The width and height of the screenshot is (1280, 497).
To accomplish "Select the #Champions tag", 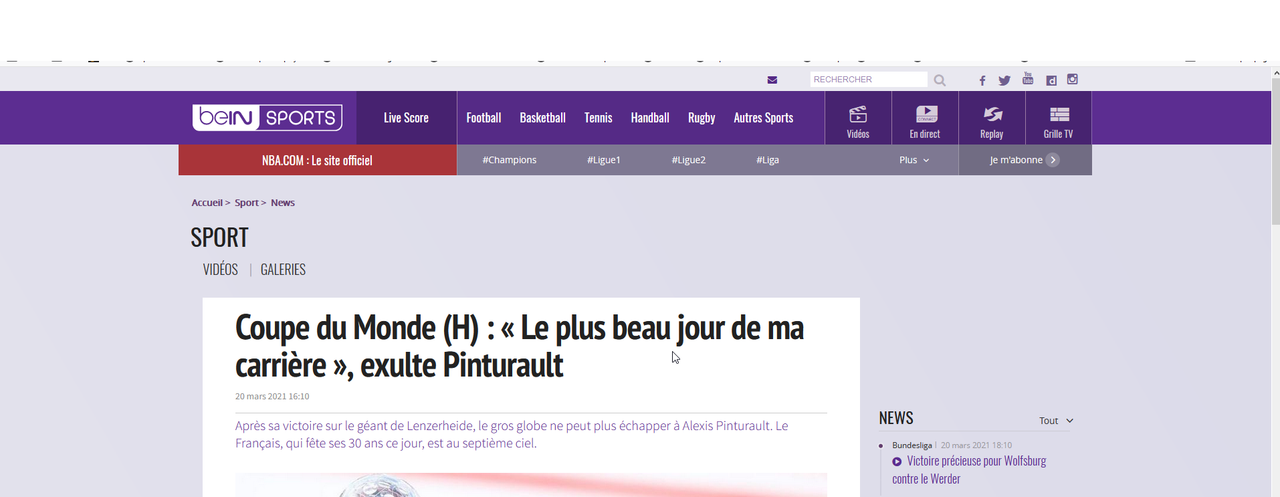I will 509,160.
